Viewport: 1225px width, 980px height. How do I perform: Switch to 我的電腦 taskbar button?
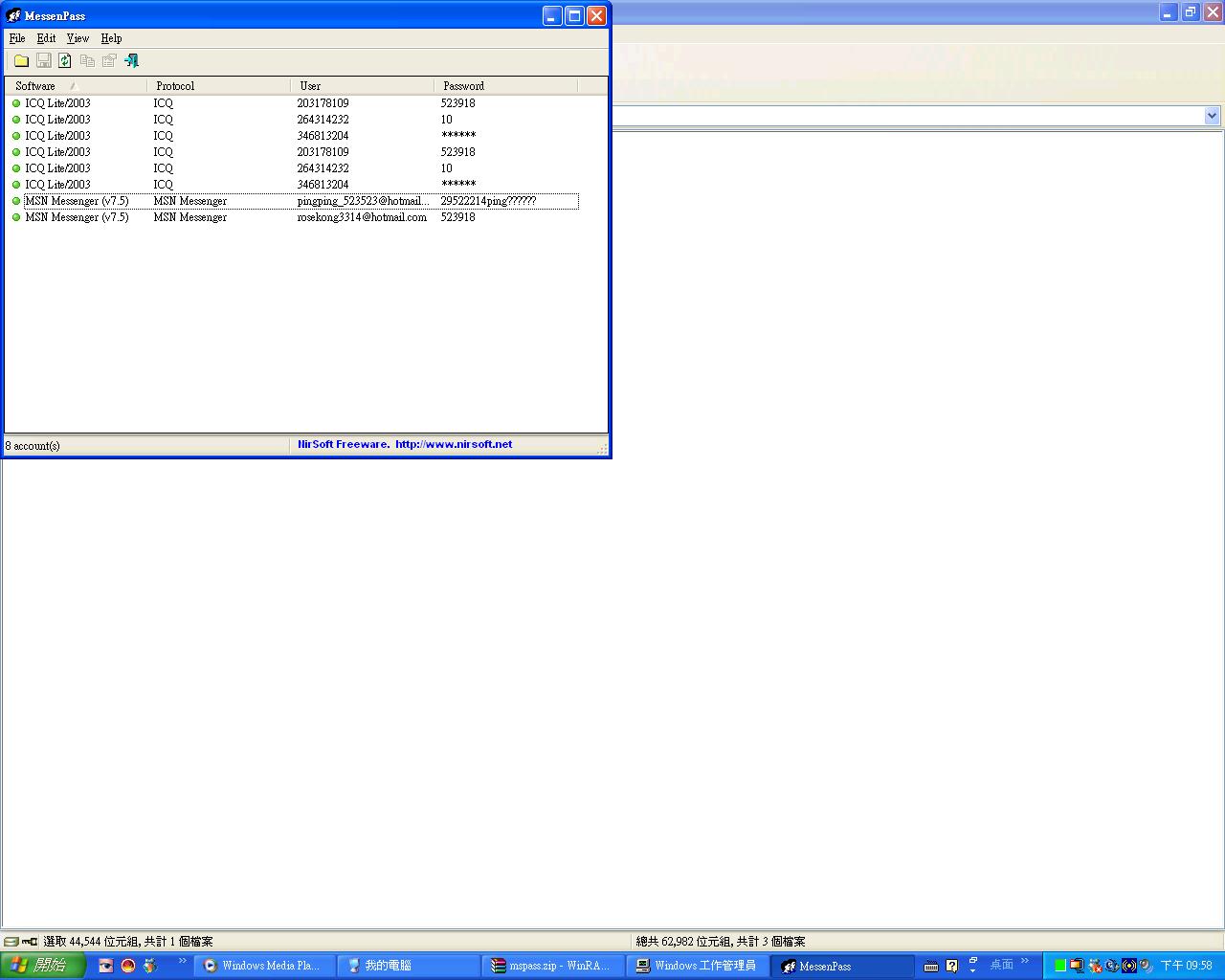pos(409,966)
